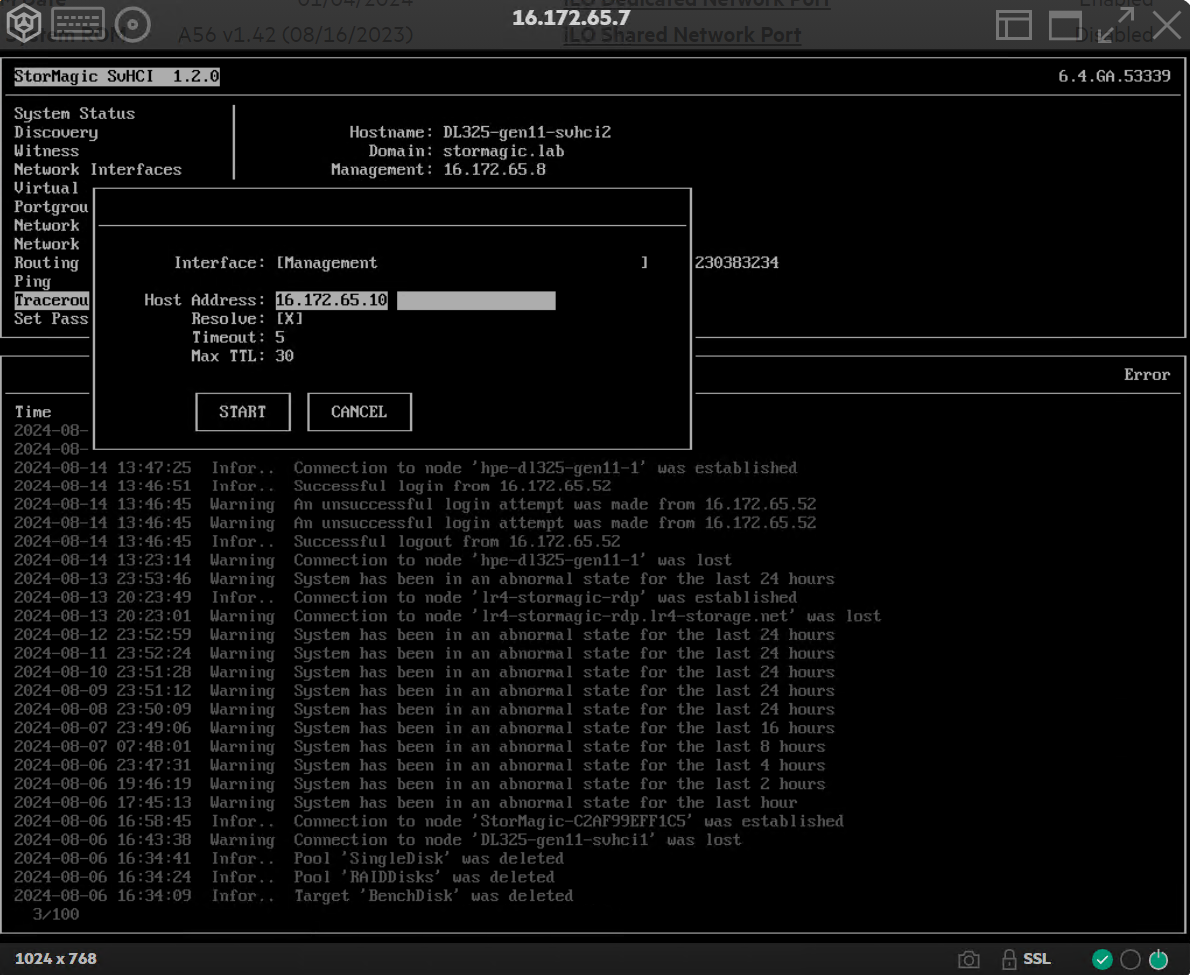Toggle the Resolve [X] checkbox
Screen dimensions: 1190x975
click(x=289, y=319)
